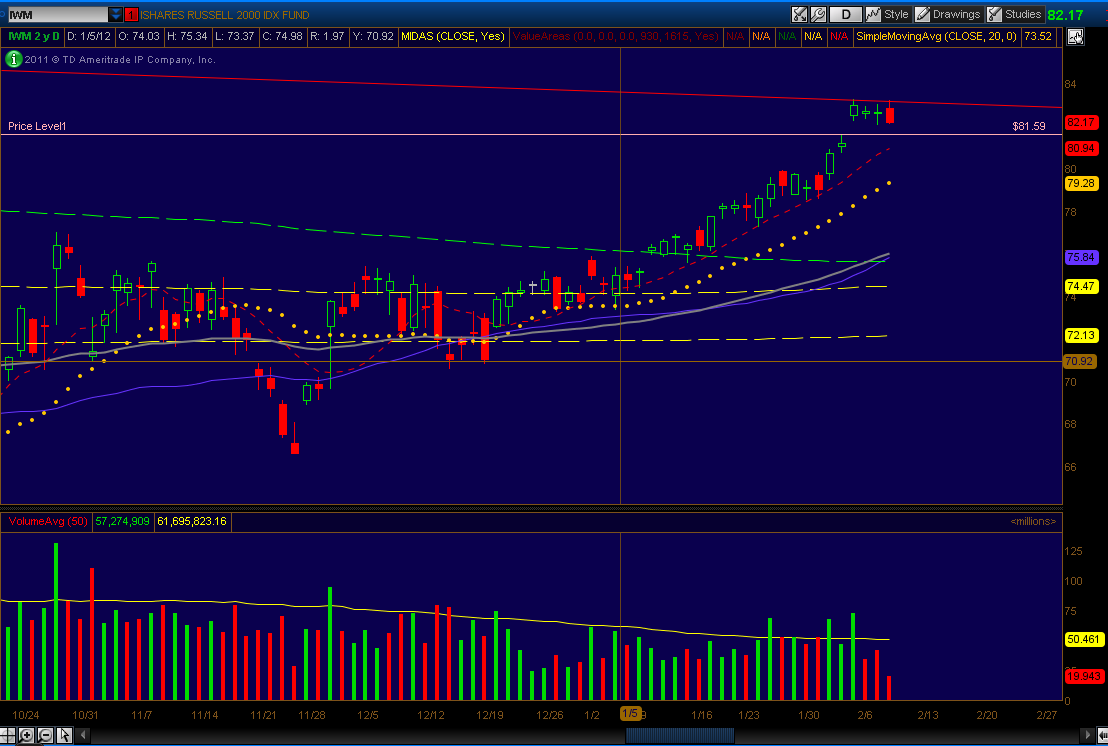Open the Style menu

tap(888, 14)
